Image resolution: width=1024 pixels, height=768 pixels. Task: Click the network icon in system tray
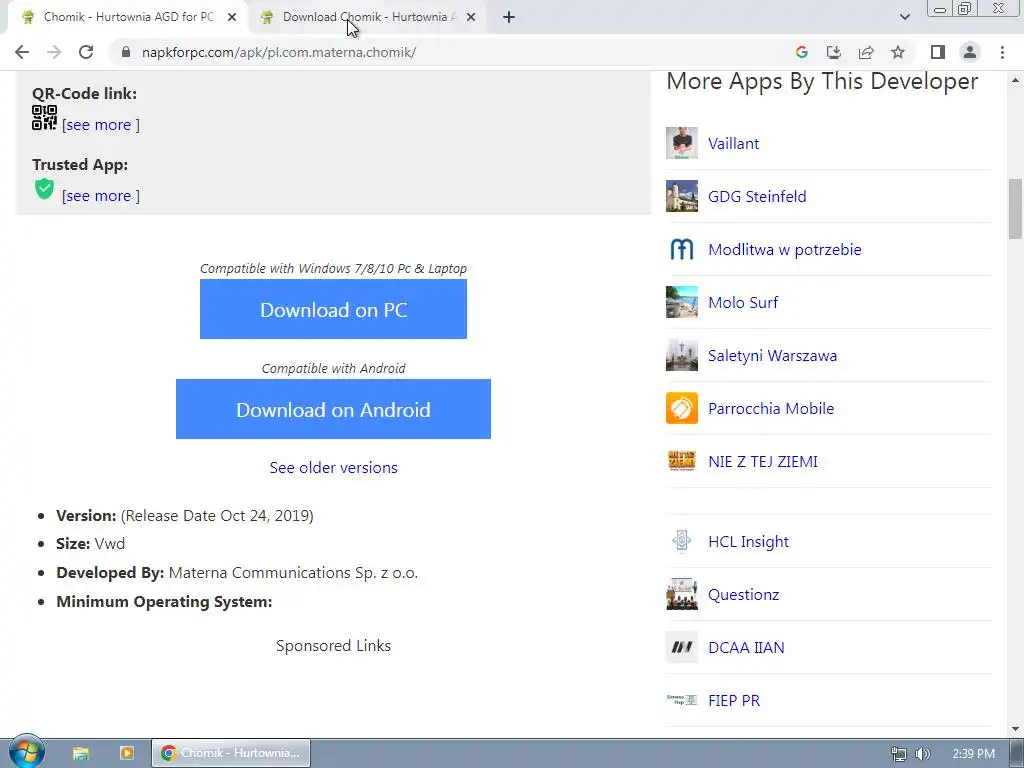coord(899,754)
